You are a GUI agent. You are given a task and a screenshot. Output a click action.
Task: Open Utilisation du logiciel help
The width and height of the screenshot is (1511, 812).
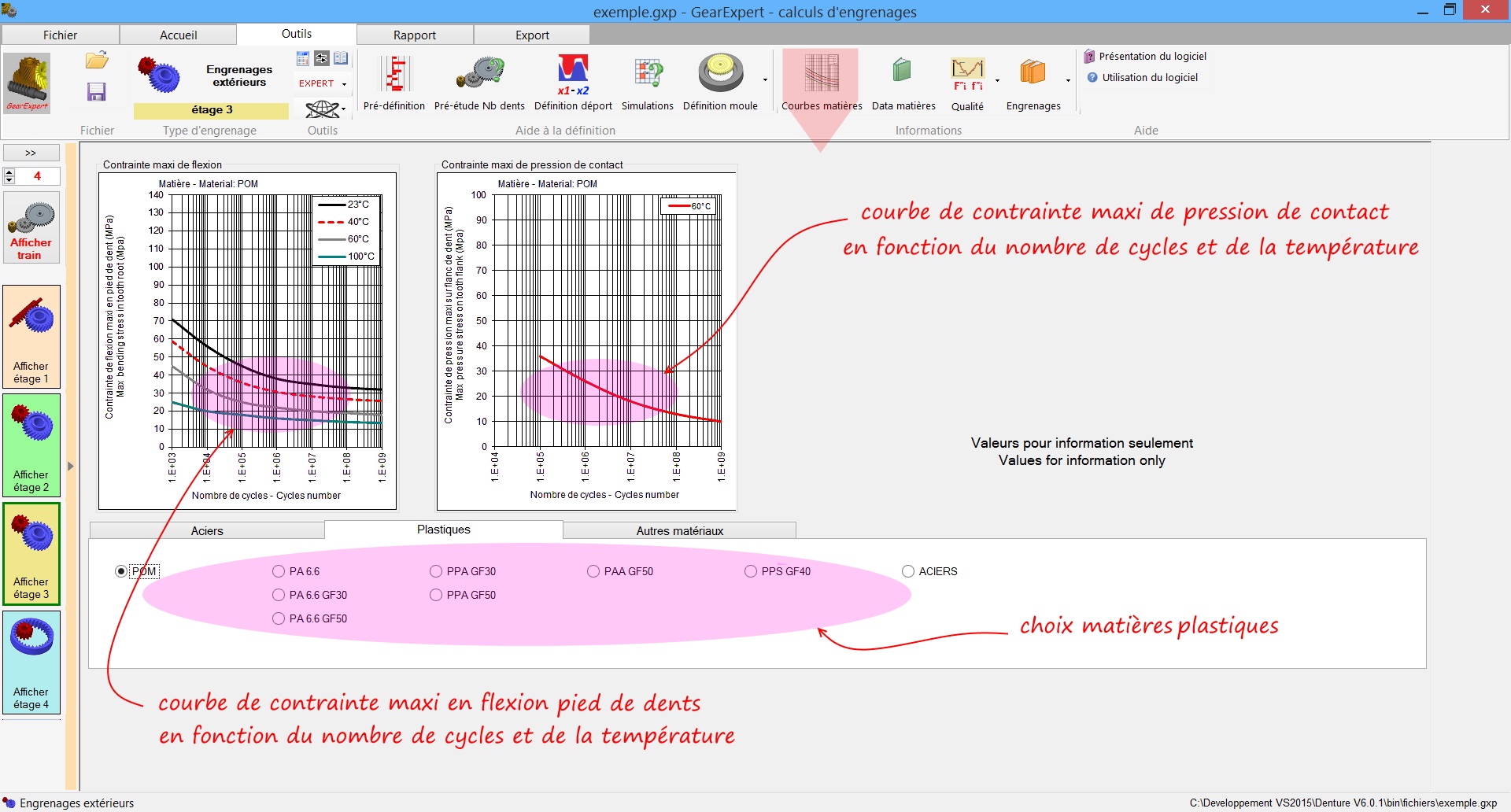click(x=1143, y=77)
